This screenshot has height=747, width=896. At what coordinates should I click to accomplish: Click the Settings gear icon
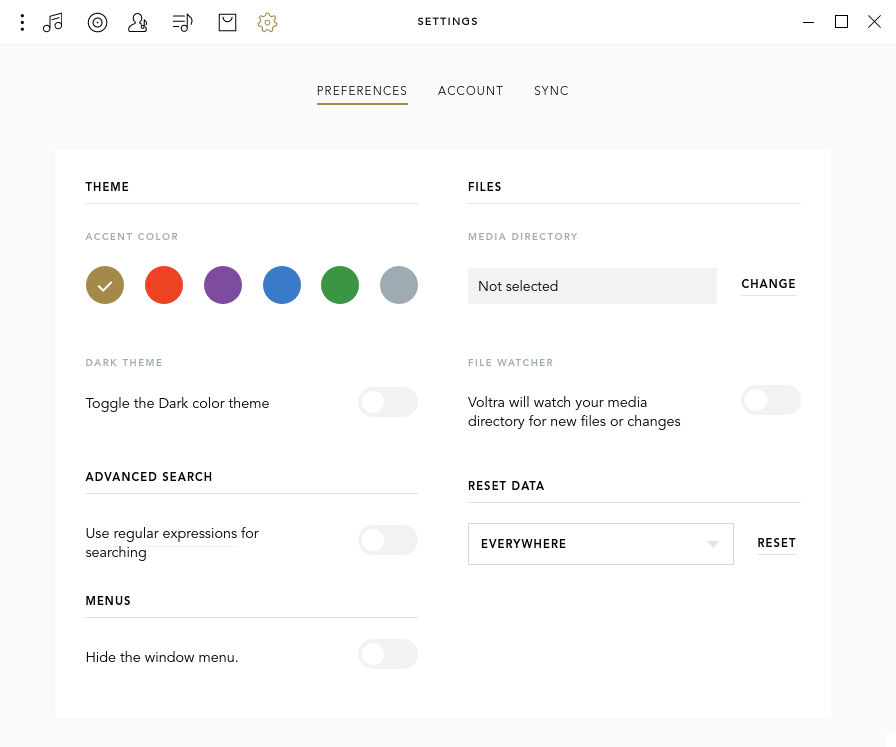click(x=267, y=22)
